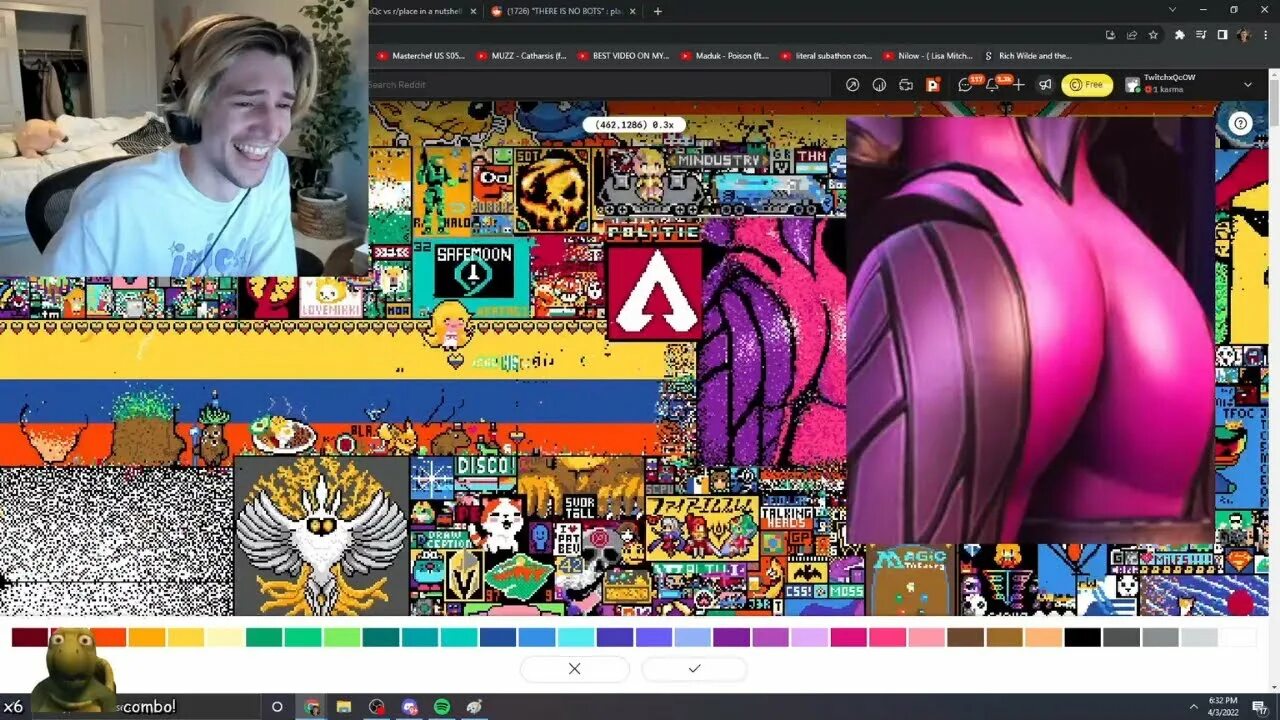Image resolution: width=1280 pixels, height=720 pixels.
Task: Click the share page icon in address bar
Action: coord(1131,34)
